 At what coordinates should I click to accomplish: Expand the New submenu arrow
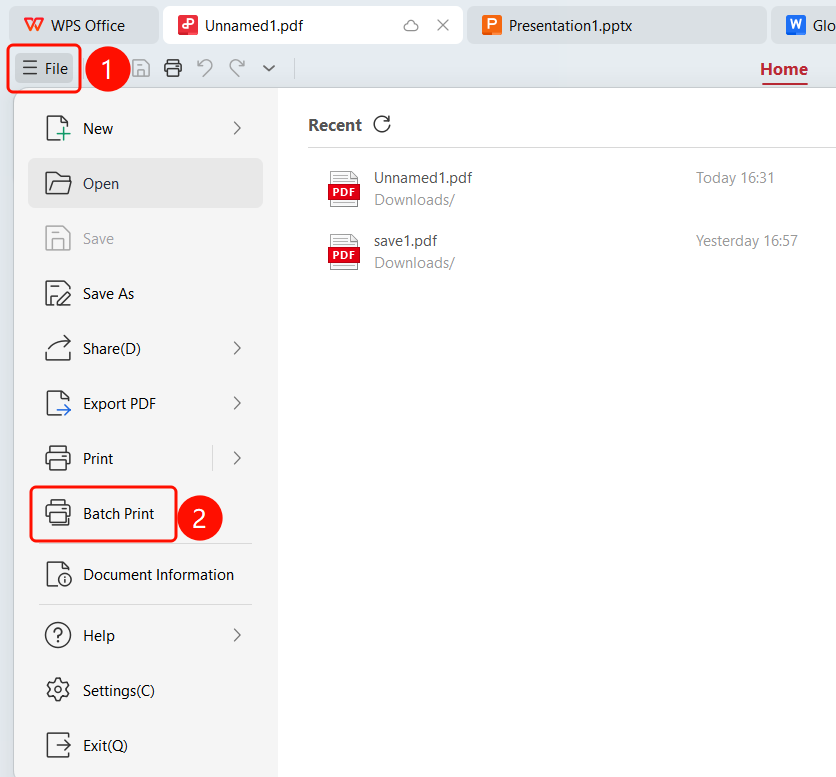click(x=237, y=129)
